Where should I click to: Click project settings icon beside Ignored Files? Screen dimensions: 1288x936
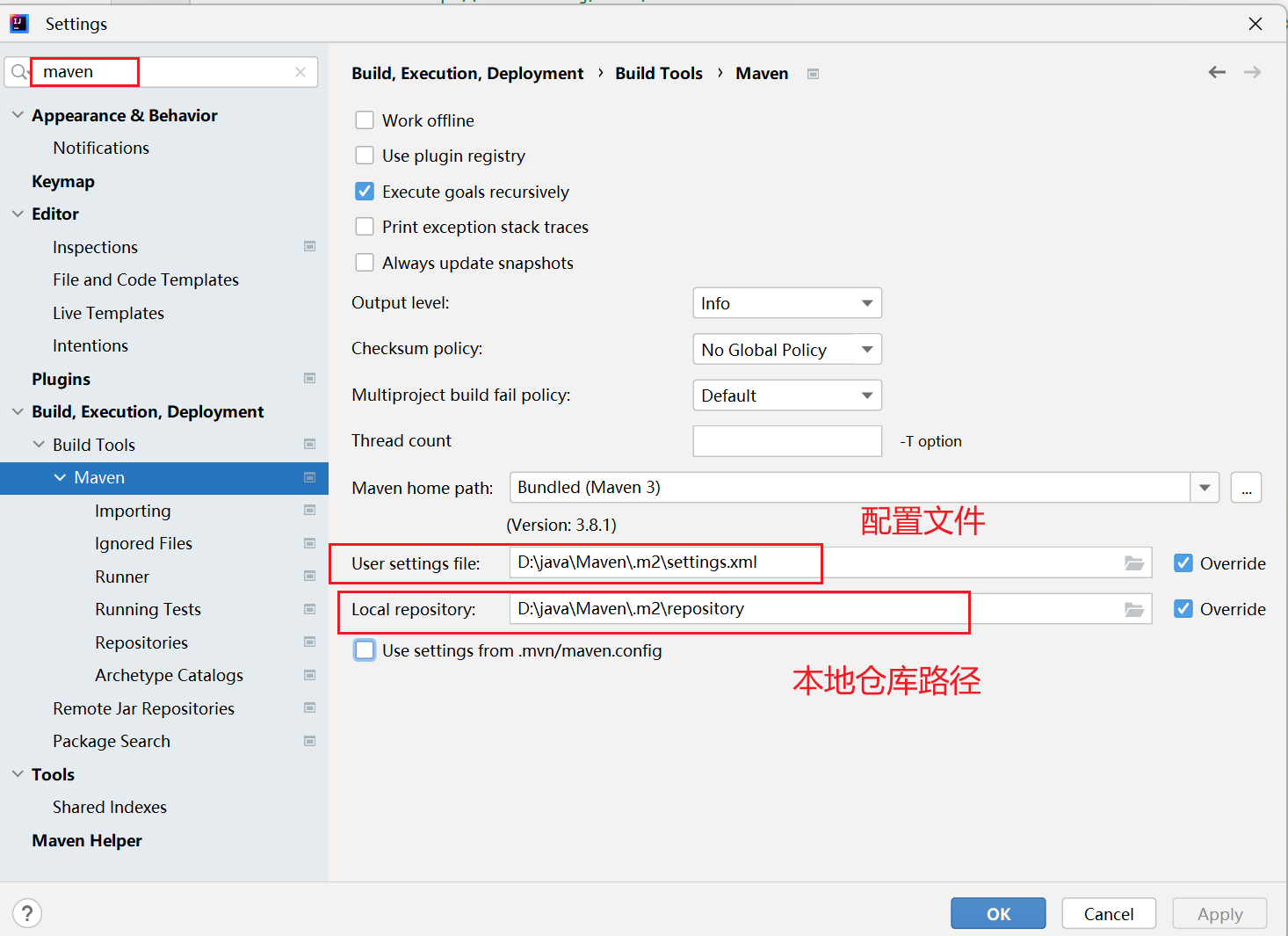tap(310, 543)
